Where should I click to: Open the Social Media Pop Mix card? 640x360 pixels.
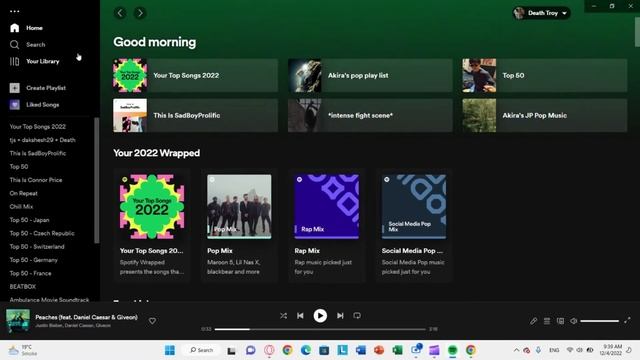pos(414,225)
